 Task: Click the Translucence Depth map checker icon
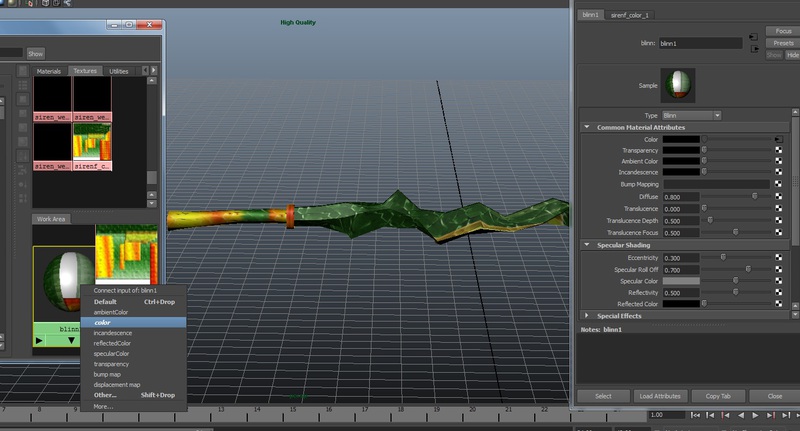[x=779, y=220]
